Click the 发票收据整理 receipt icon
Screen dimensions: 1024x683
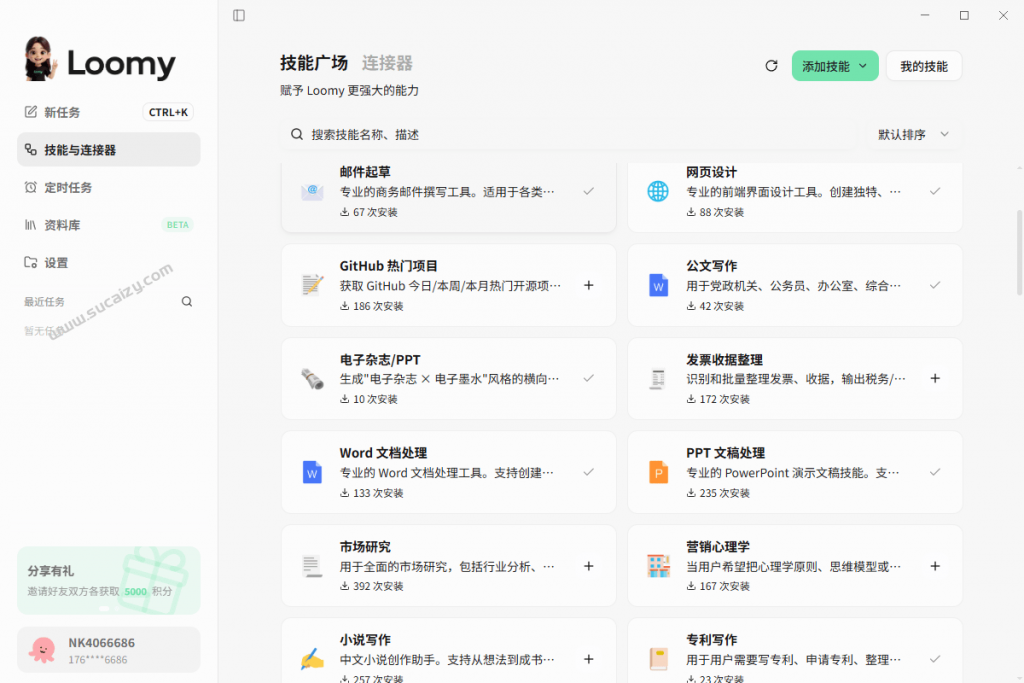click(x=658, y=379)
